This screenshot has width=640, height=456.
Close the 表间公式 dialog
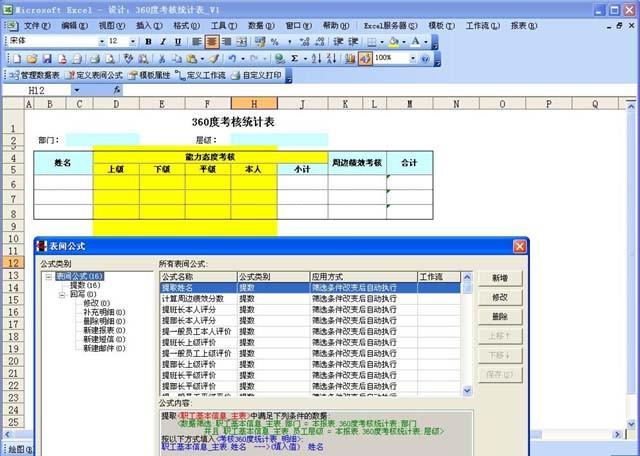(520, 247)
